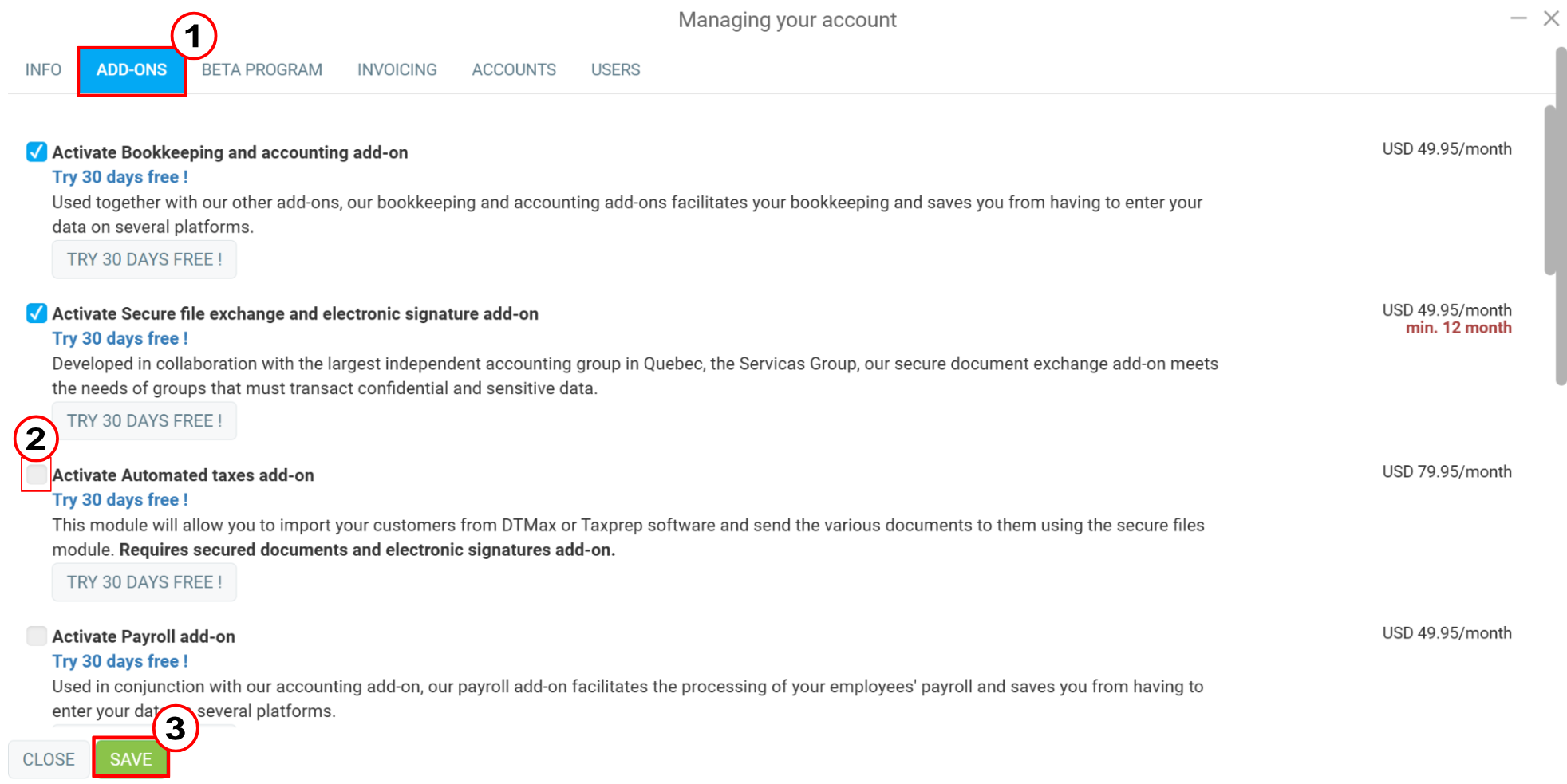Click Try 30 days free under Secure file exchange
Image resolution: width=1567 pixels, height=784 pixels.
[x=120, y=338]
